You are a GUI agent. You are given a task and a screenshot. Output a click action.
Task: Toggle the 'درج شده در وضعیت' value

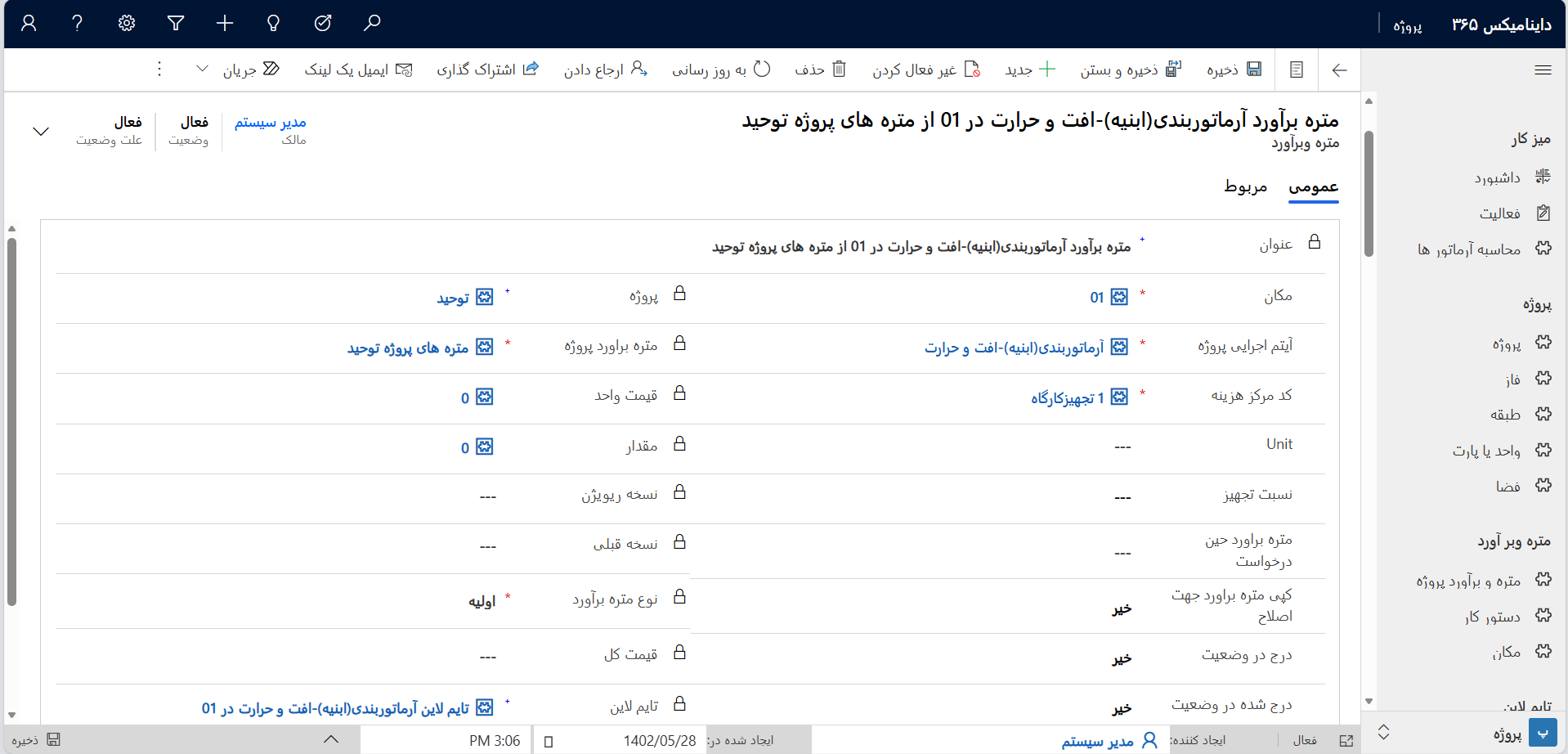(1122, 709)
